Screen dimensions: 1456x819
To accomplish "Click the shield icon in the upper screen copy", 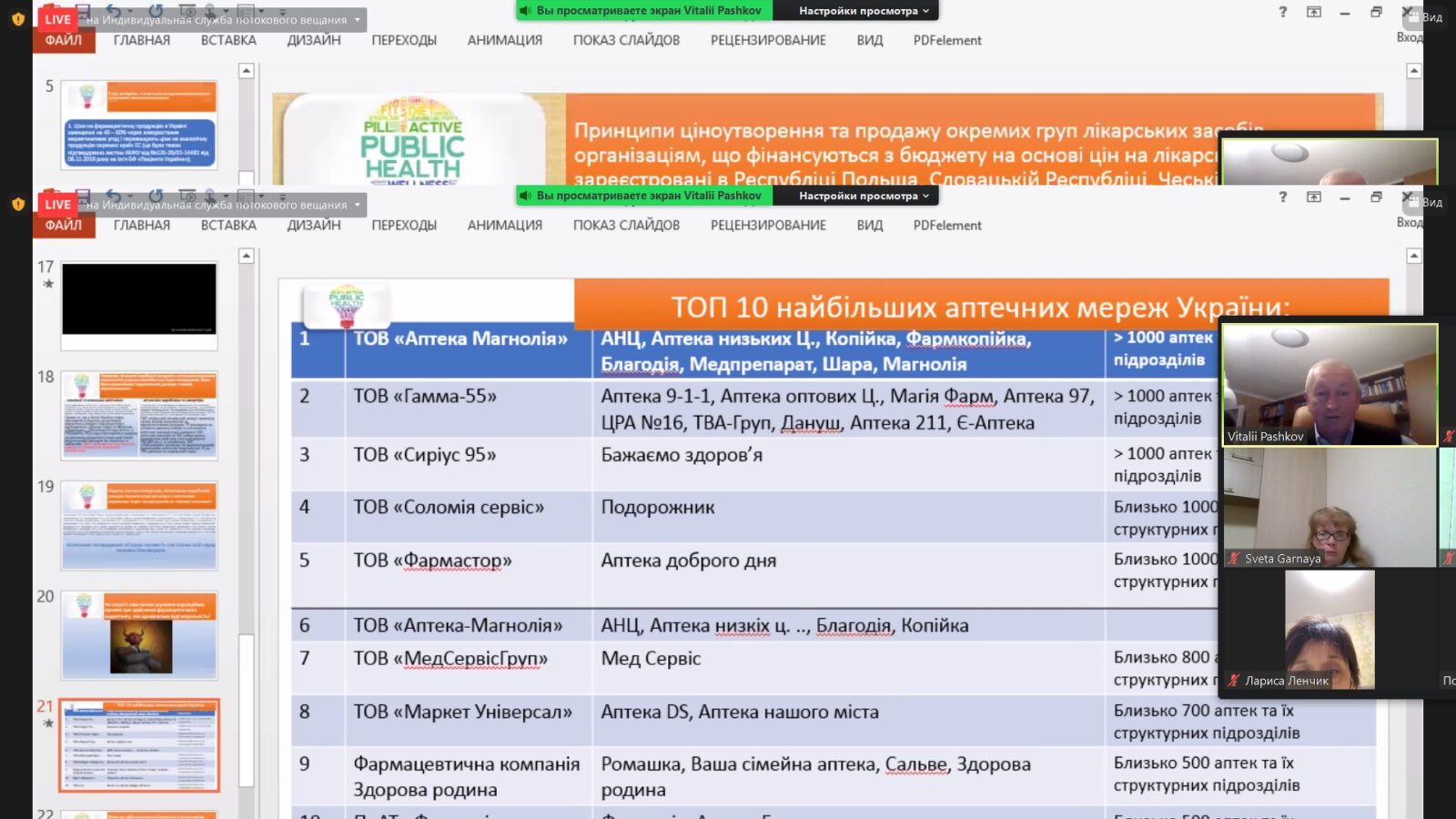I will tap(17, 18).
